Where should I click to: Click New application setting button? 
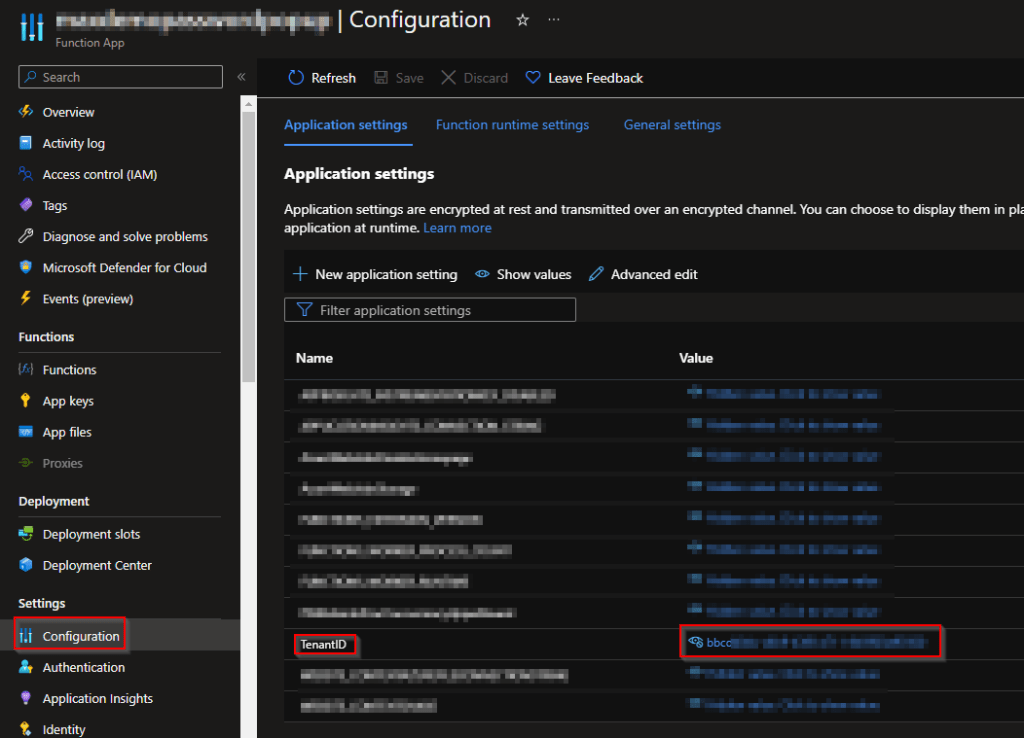[375, 274]
